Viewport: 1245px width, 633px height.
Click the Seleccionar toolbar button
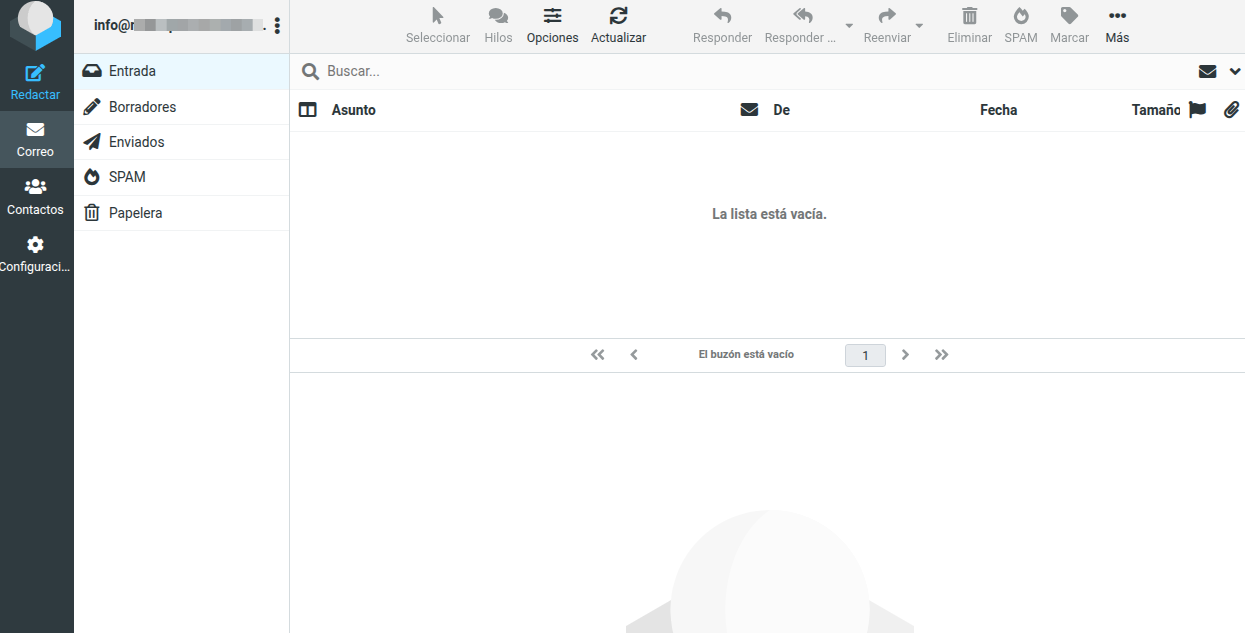(x=438, y=27)
